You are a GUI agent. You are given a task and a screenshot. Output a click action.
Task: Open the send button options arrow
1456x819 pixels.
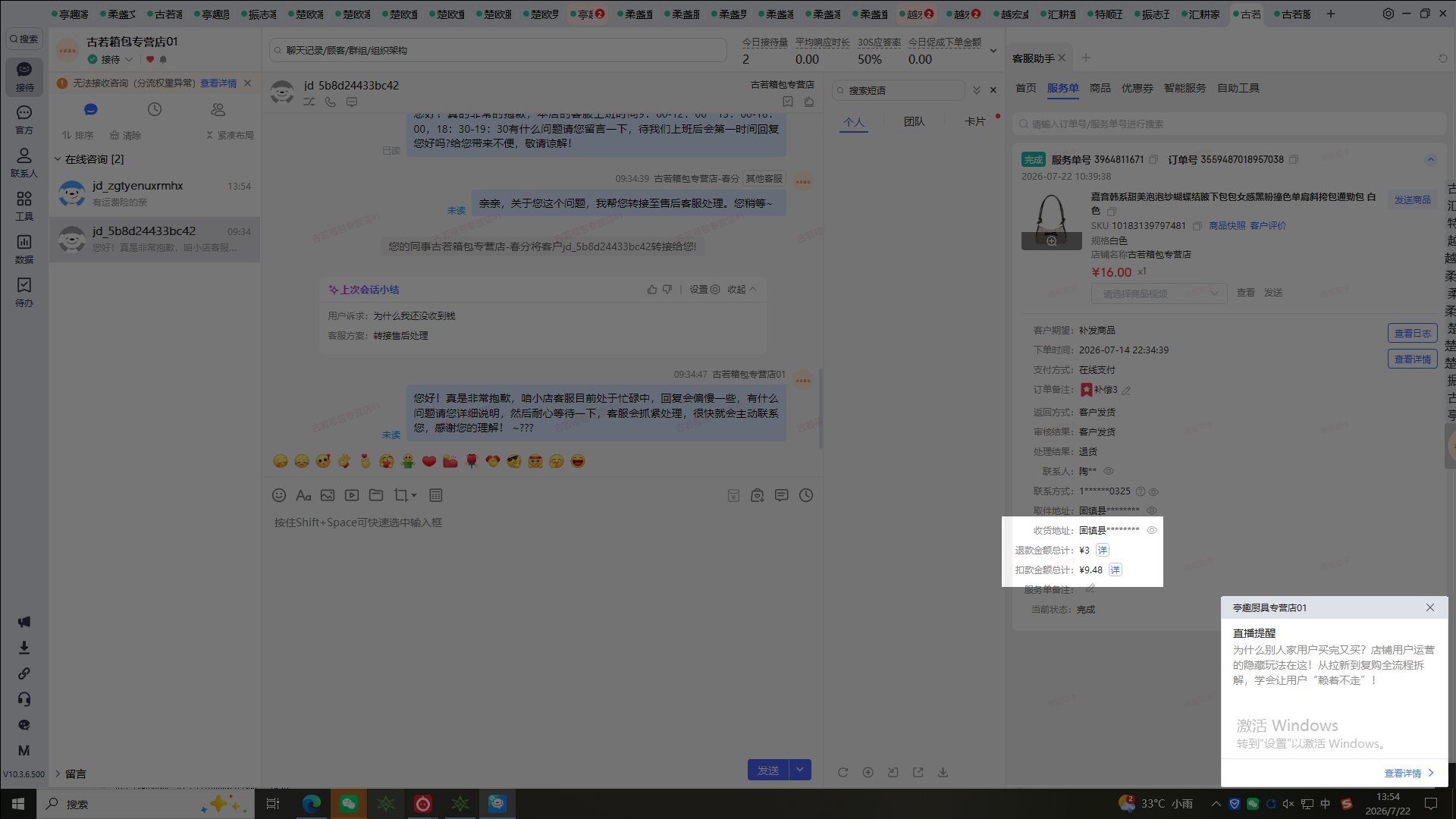(800, 770)
